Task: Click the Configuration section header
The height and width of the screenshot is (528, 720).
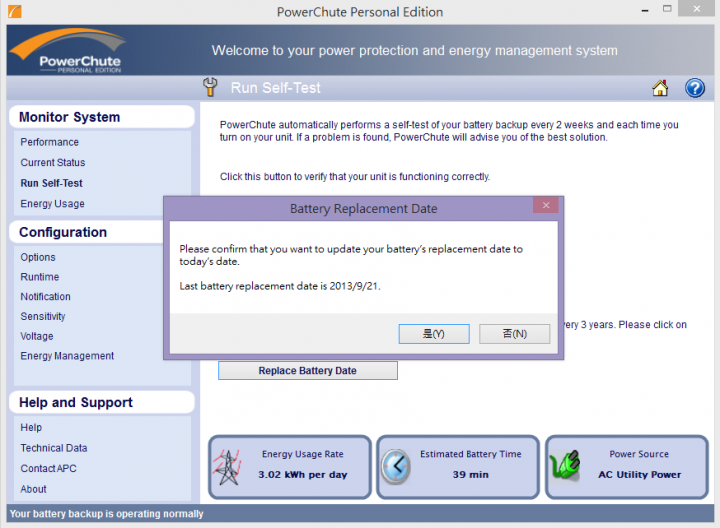Action: pos(87,232)
